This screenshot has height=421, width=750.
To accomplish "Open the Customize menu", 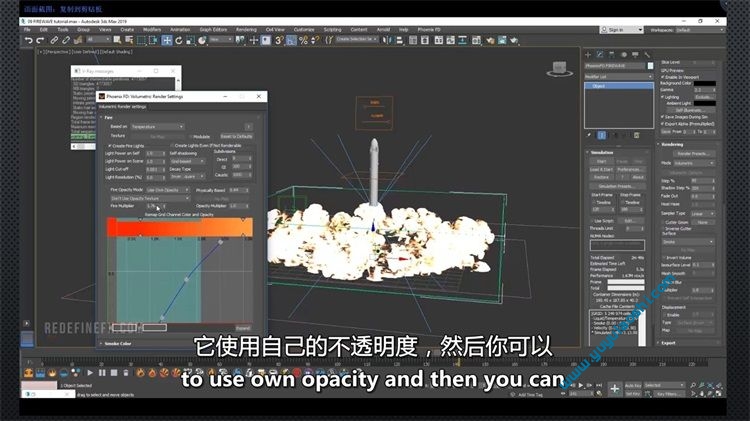I will point(304,30).
